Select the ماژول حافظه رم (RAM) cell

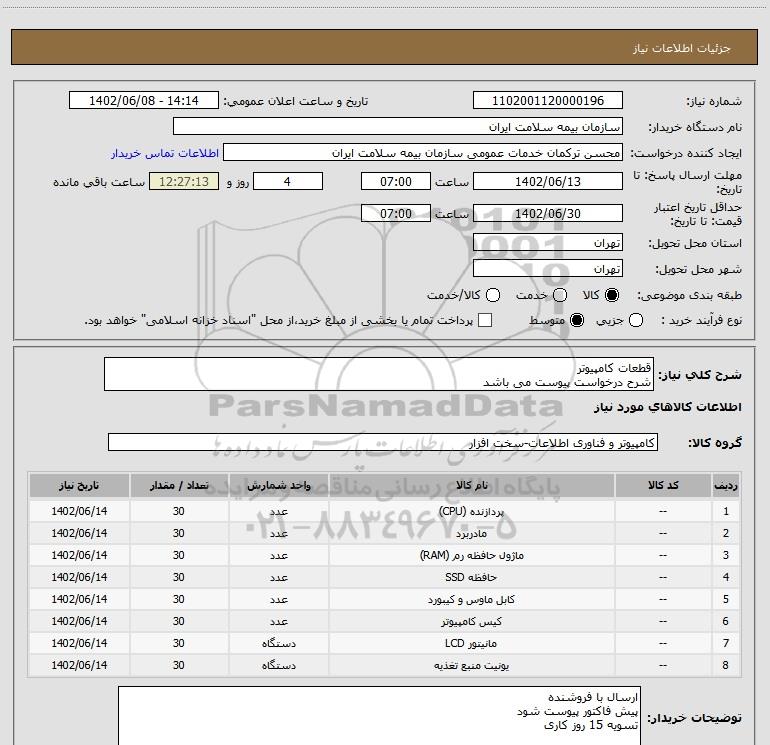471,555
